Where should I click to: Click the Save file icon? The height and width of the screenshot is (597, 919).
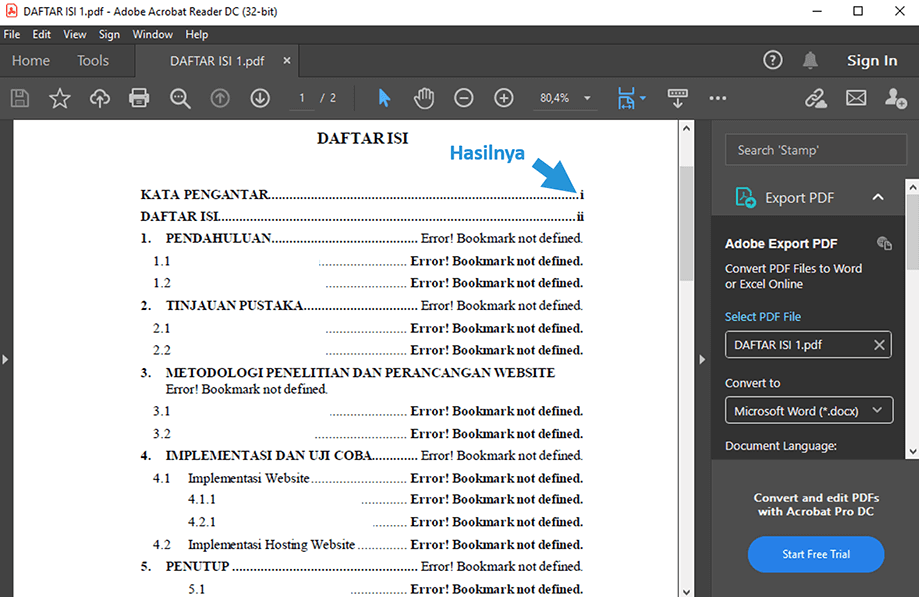coord(20,98)
